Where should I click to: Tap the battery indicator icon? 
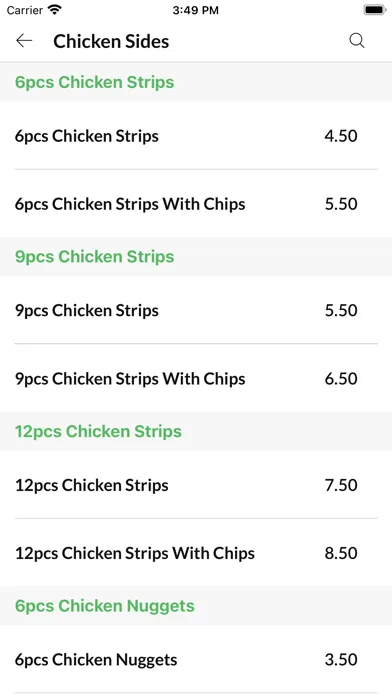coord(374,10)
